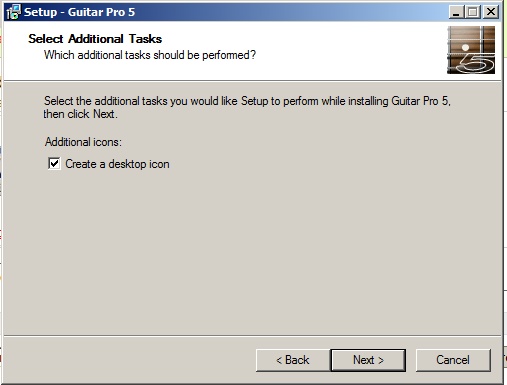Go to the previous step with Back
Screen dimensions: 507x385
click(x=293, y=360)
